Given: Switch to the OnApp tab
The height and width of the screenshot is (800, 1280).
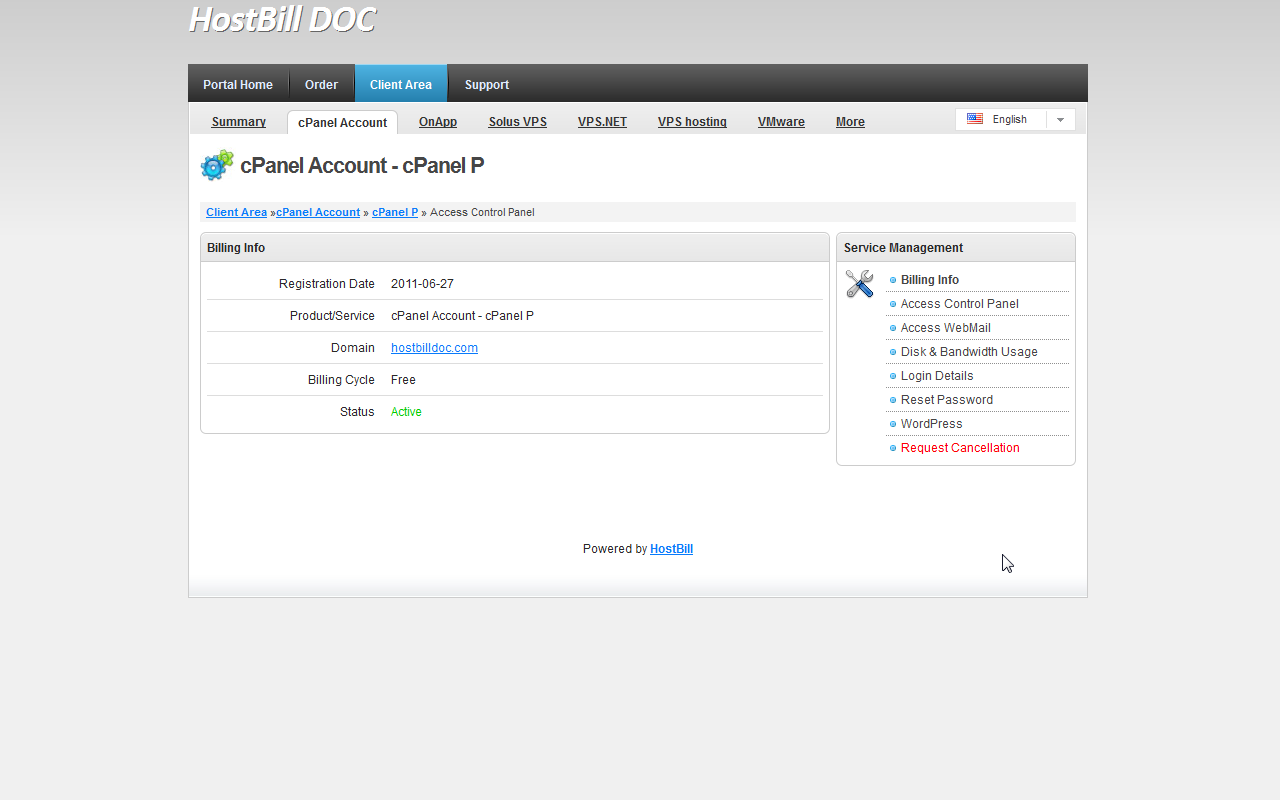Looking at the screenshot, I should click(x=438, y=122).
